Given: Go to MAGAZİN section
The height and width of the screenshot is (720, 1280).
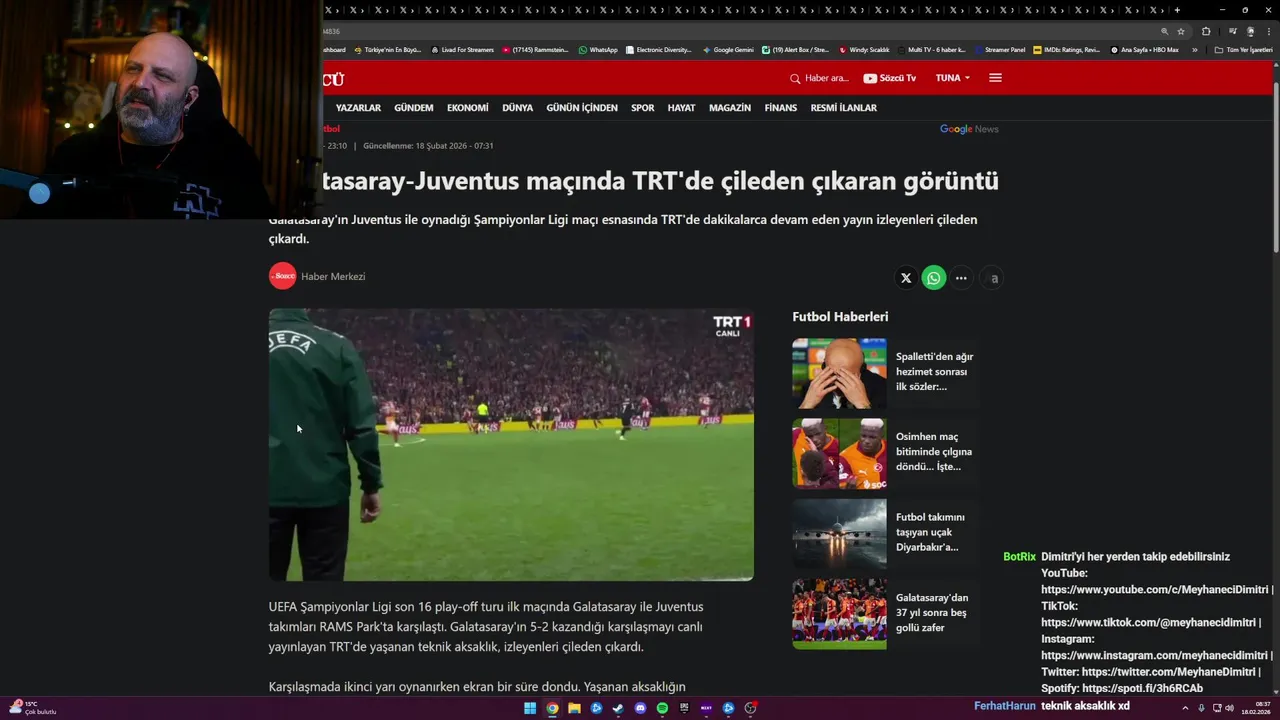Looking at the screenshot, I should click(730, 108).
